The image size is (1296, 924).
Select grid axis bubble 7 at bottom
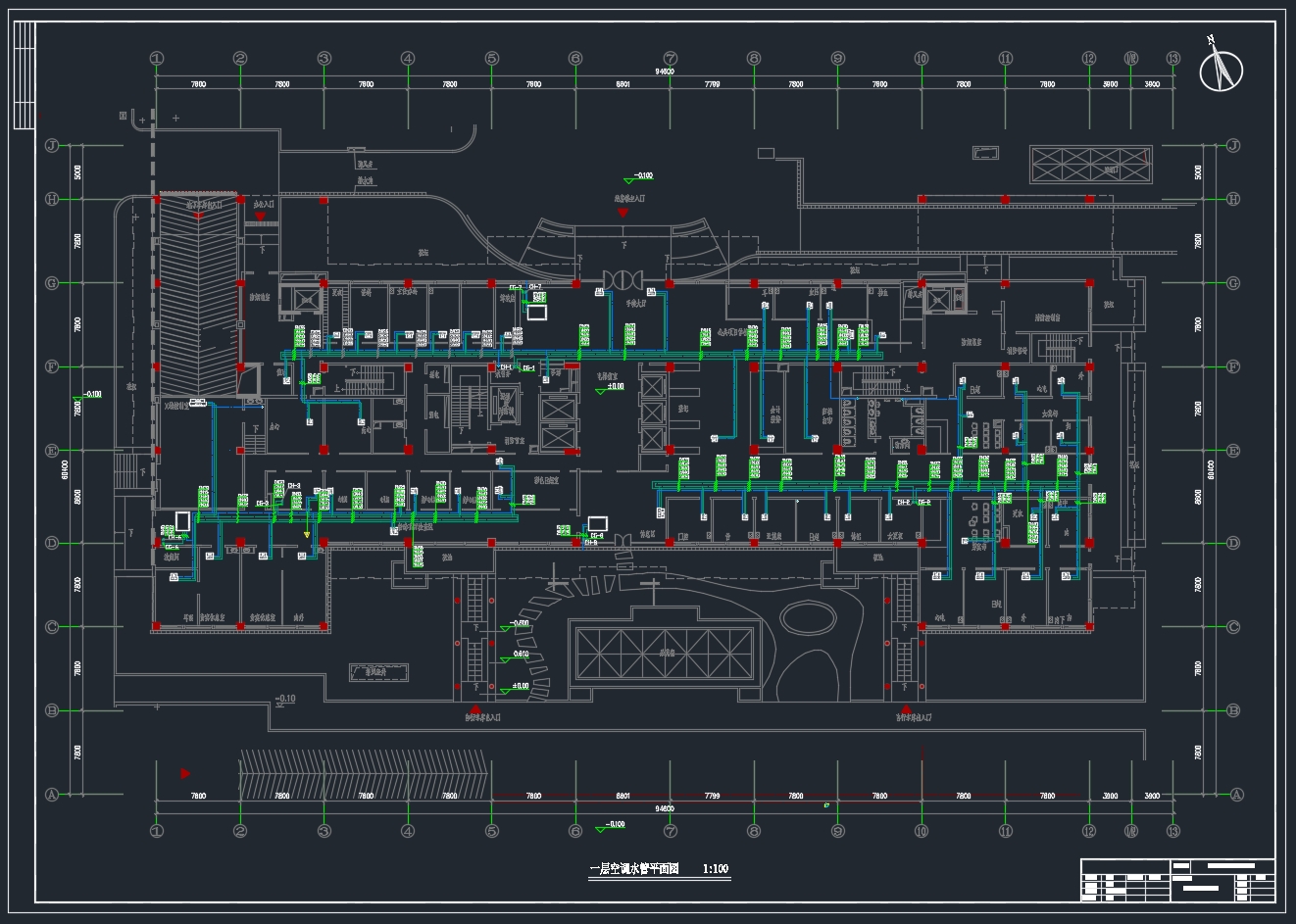(671, 831)
